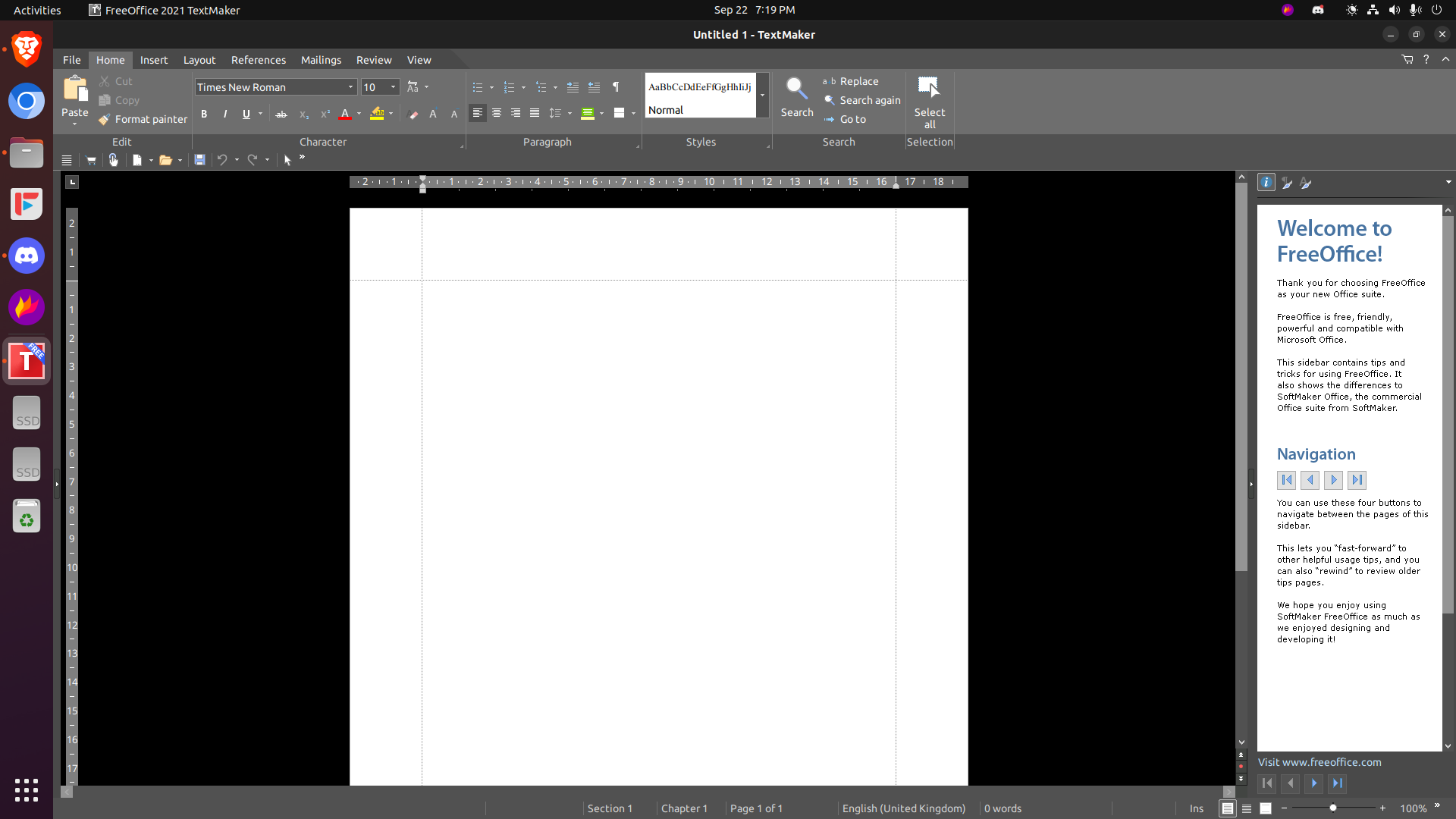Click the Go to button in Search
Image resolution: width=1456 pixels, height=819 pixels.
(852, 119)
